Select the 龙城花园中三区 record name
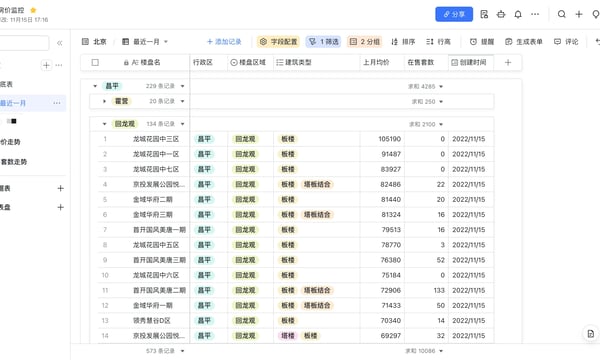This screenshot has width=600, height=360. (x=156, y=139)
